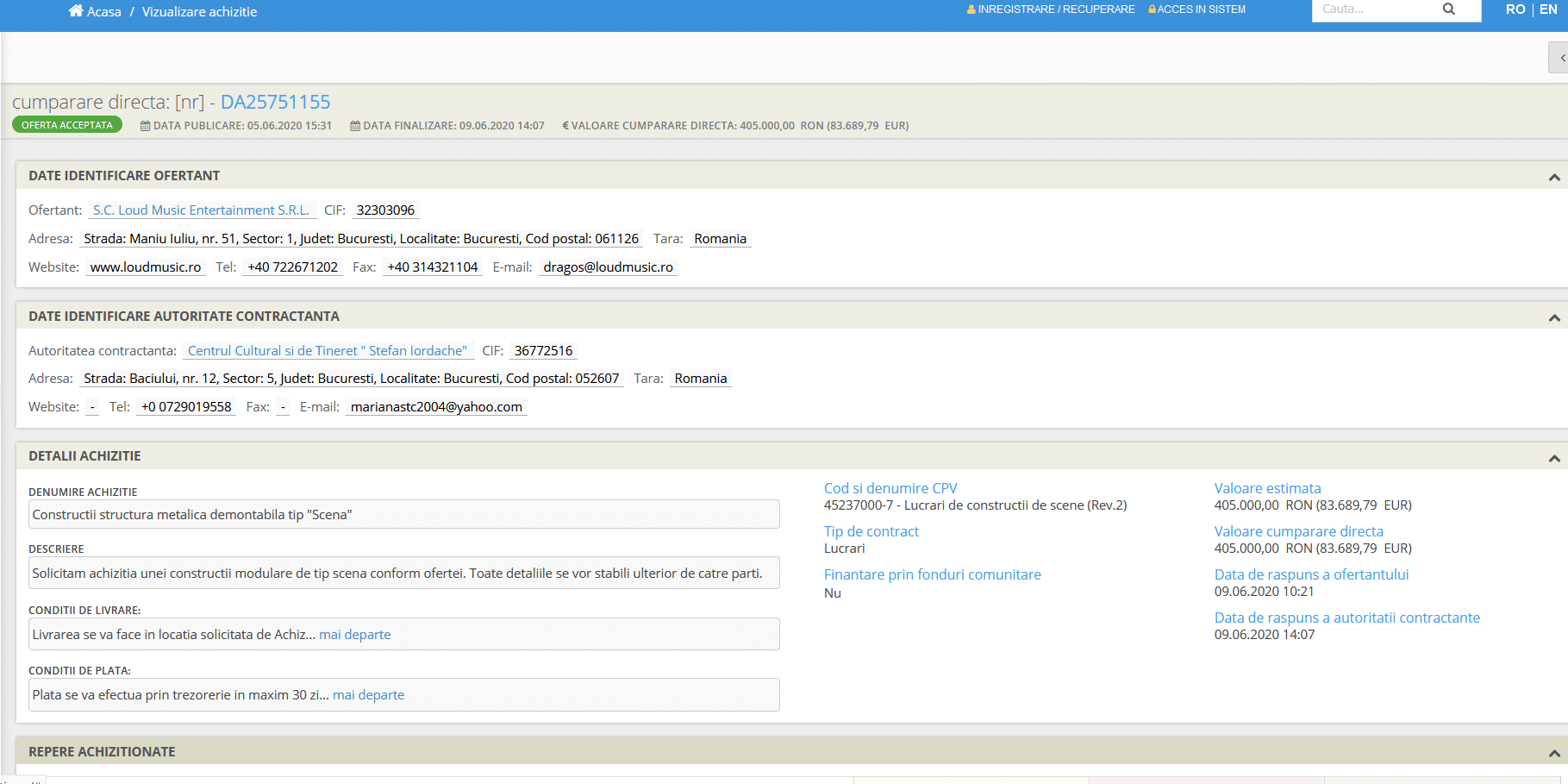Click the euro icon beside Valoare cumparare directa
1568x784 pixels.
pyautogui.click(x=565, y=126)
